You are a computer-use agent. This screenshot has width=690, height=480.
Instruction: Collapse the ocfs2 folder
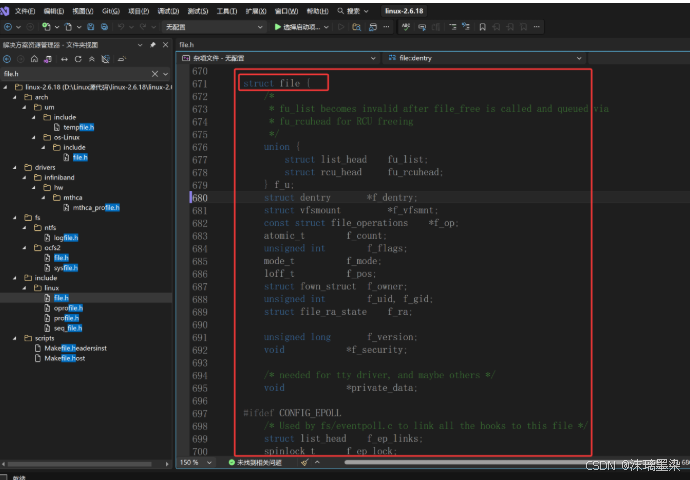coord(25,248)
